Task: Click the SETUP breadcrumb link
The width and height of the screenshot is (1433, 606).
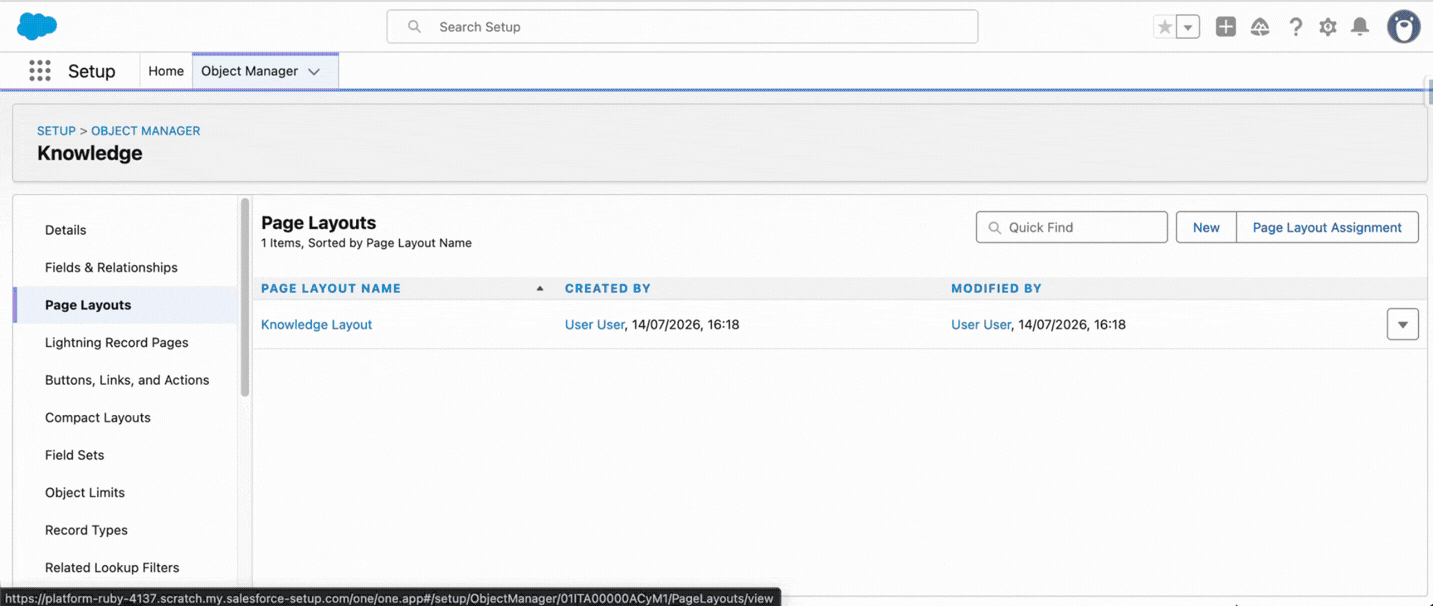Action: 56,131
